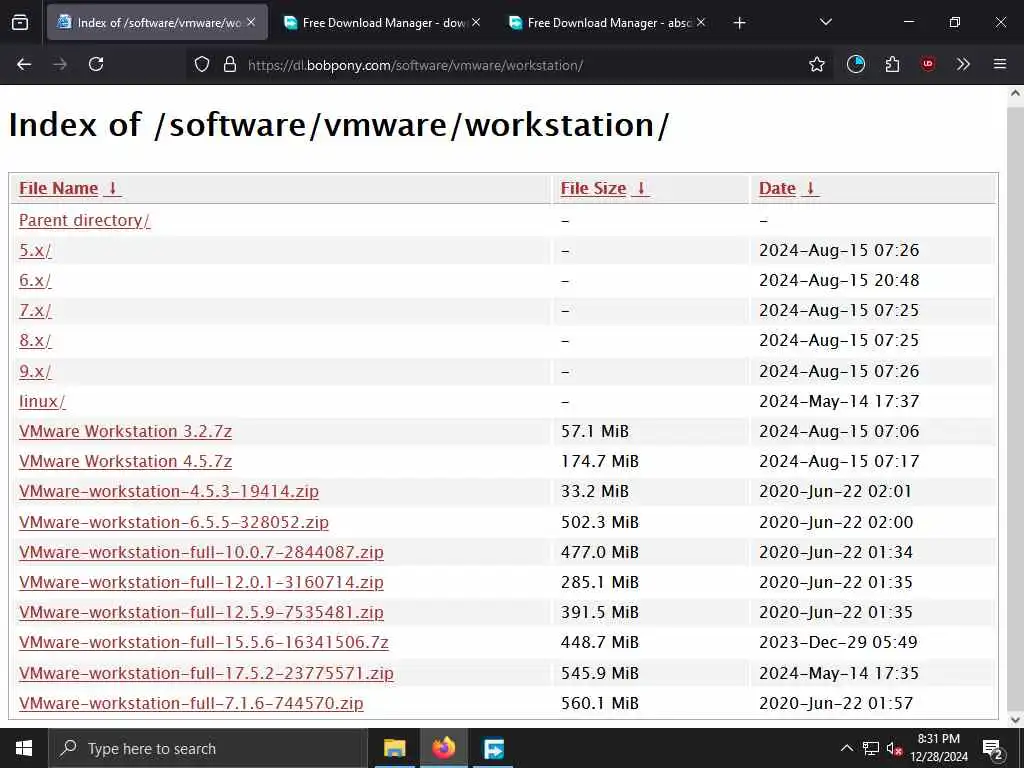Image resolution: width=1024 pixels, height=768 pixels.
Task: Open the 8.x/ folder
Action: click(x=35, y=340)
